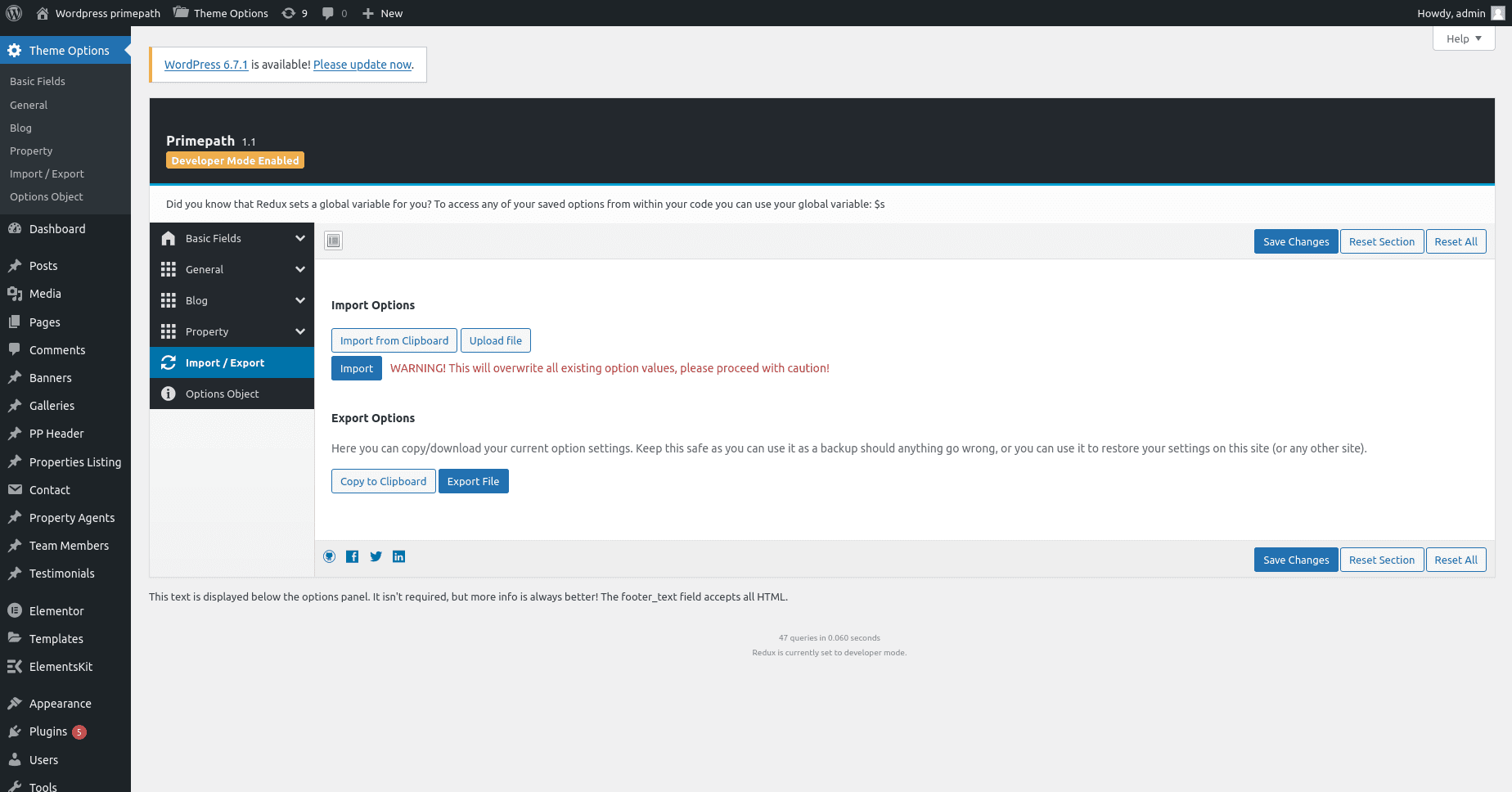
Task: Click bottom Reset Section button
Action: pyautogui.click(x=1382, y=560)
